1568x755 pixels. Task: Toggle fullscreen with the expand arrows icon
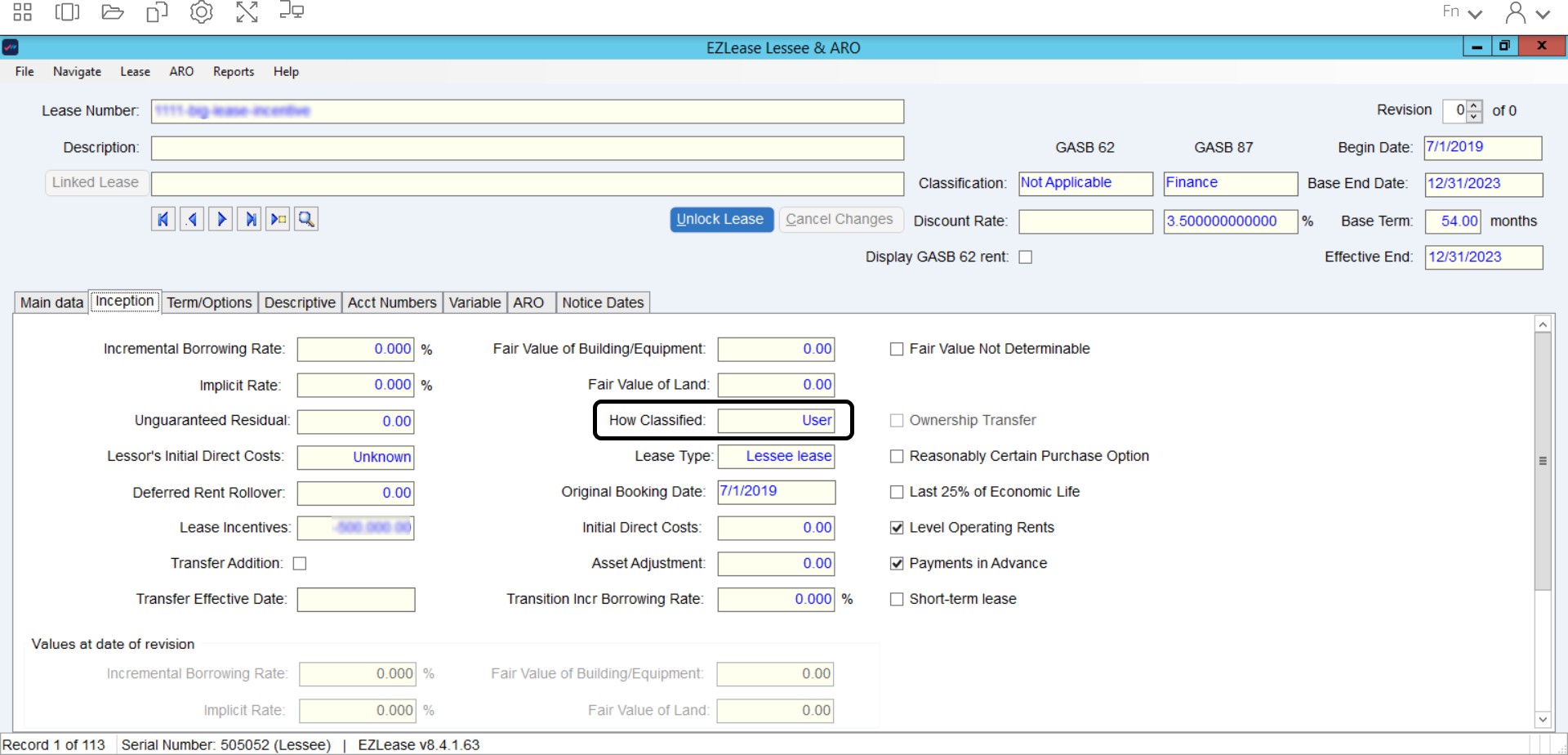coord(247,12)
